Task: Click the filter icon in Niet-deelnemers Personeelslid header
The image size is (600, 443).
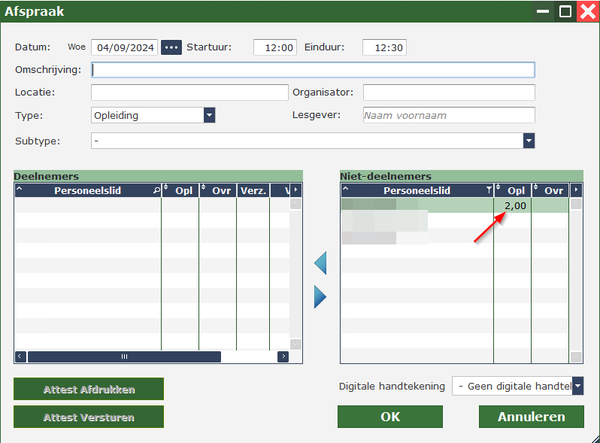Action: tap(489, 190)
